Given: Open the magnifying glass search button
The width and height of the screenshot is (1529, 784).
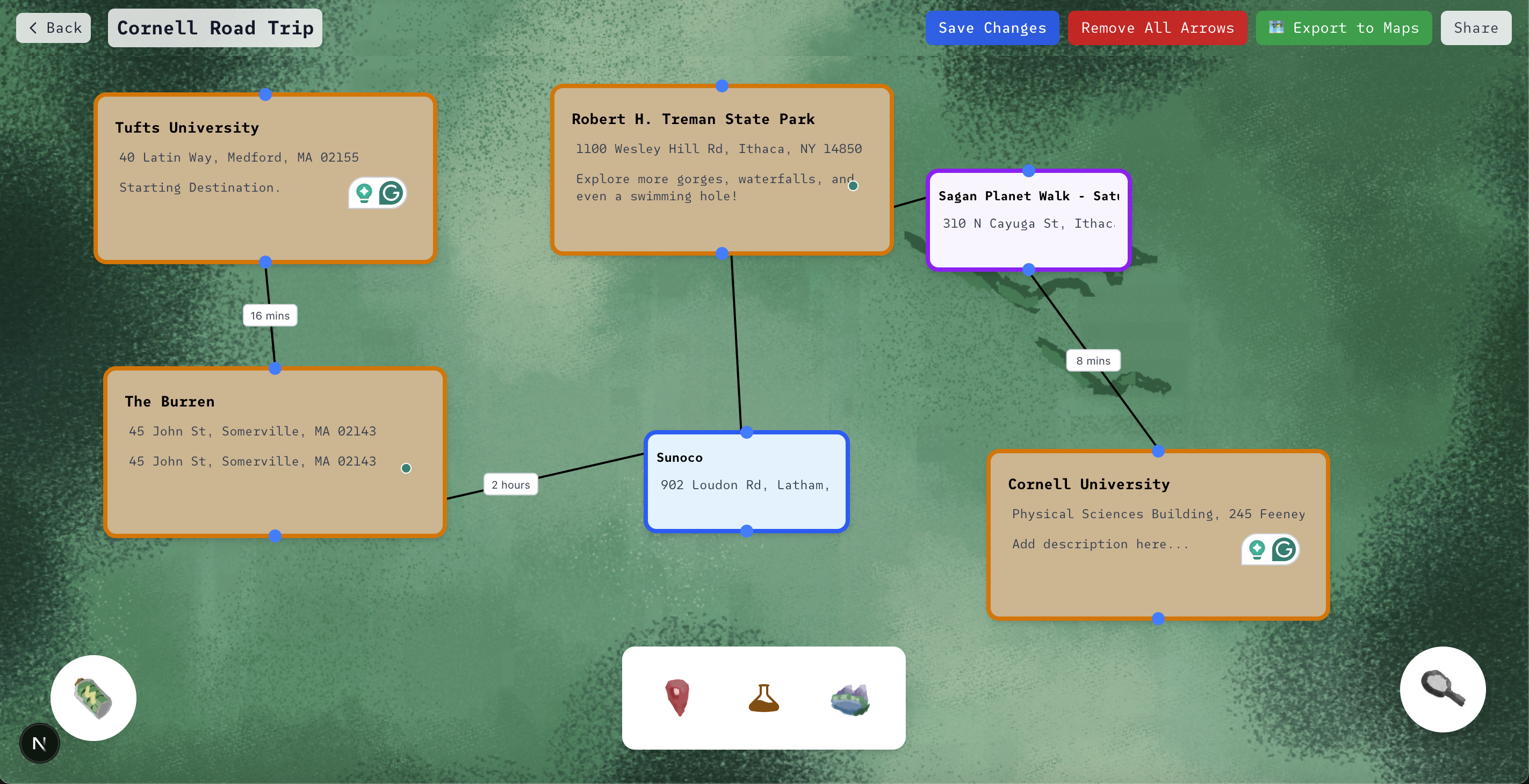Looking at the screenshot, I should (x=1442, y=689).
